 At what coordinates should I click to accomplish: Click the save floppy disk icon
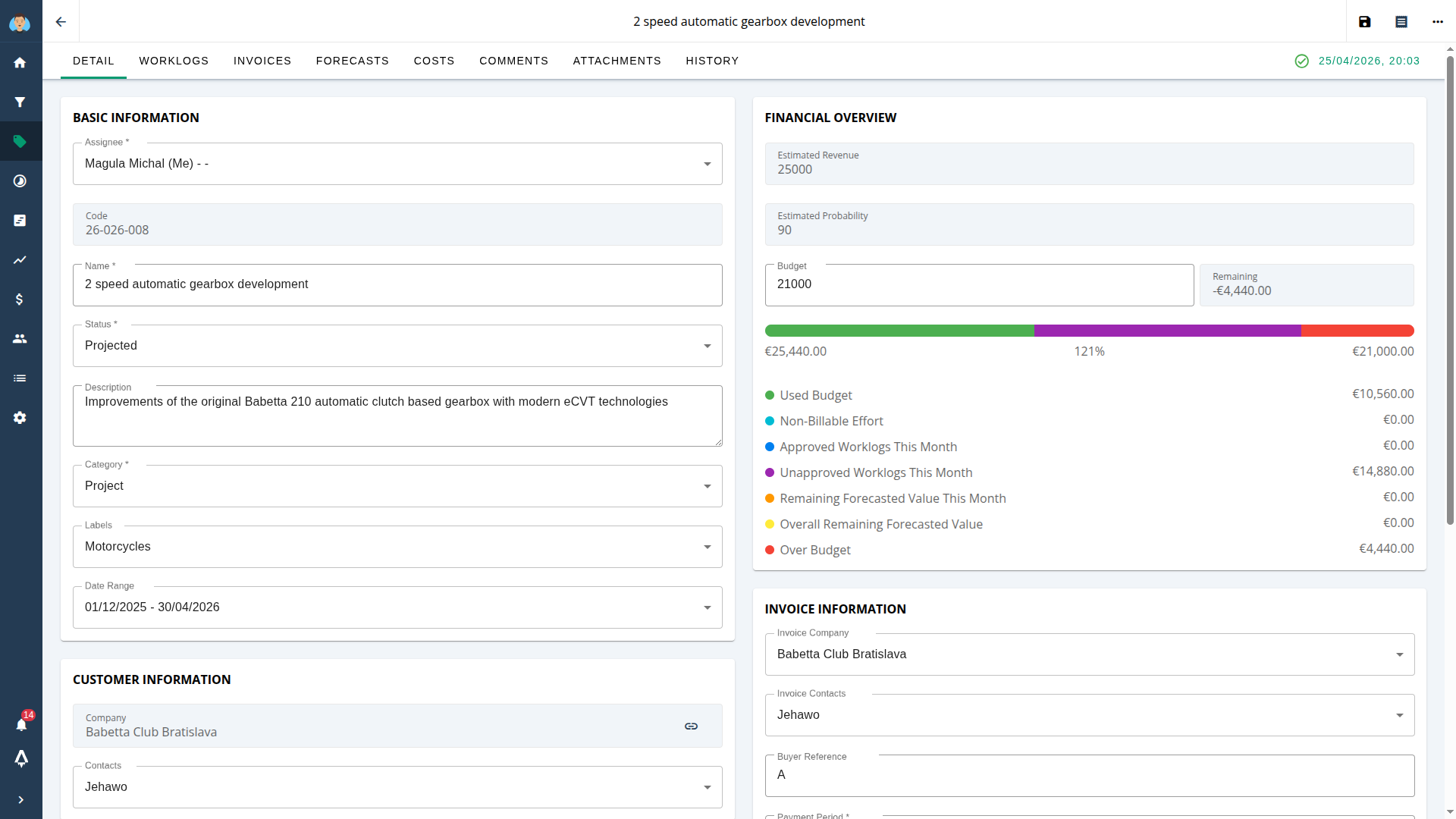point(1364,21)
